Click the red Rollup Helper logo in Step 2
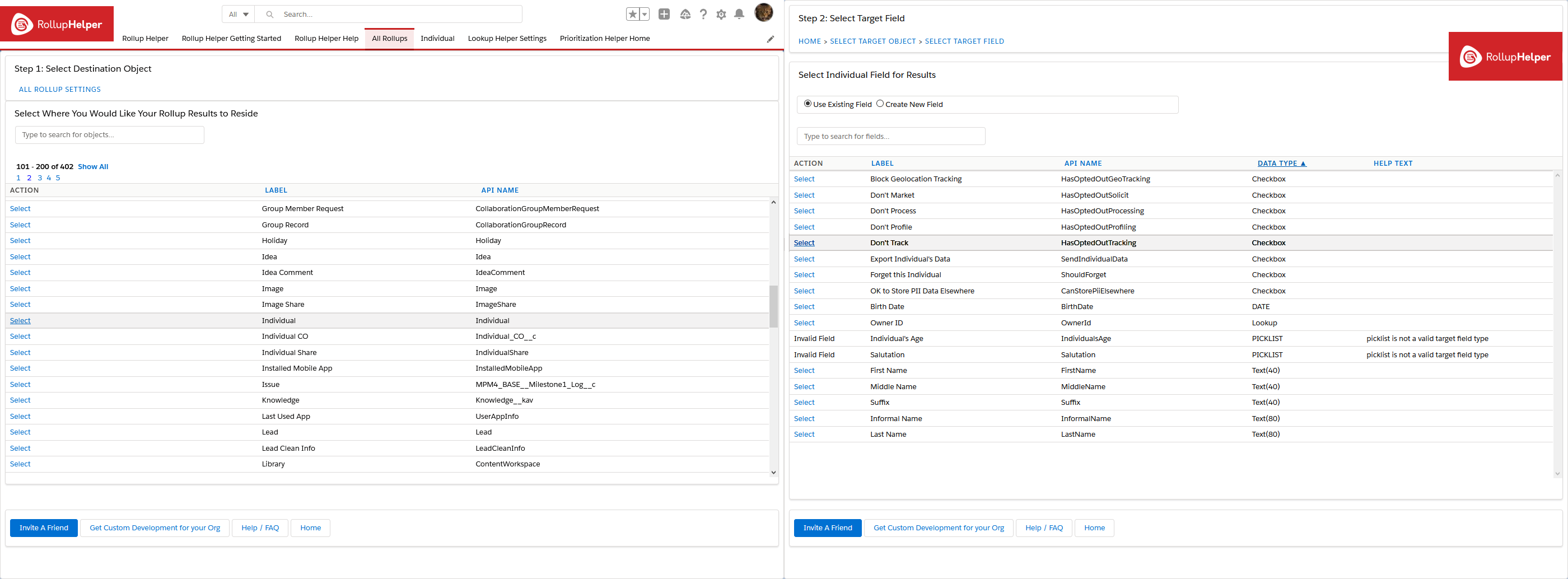 click(1505, 57)
